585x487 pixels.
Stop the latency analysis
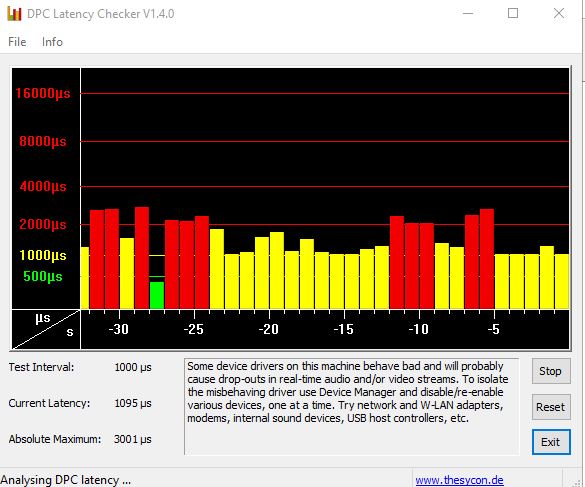tap(551, 371)
